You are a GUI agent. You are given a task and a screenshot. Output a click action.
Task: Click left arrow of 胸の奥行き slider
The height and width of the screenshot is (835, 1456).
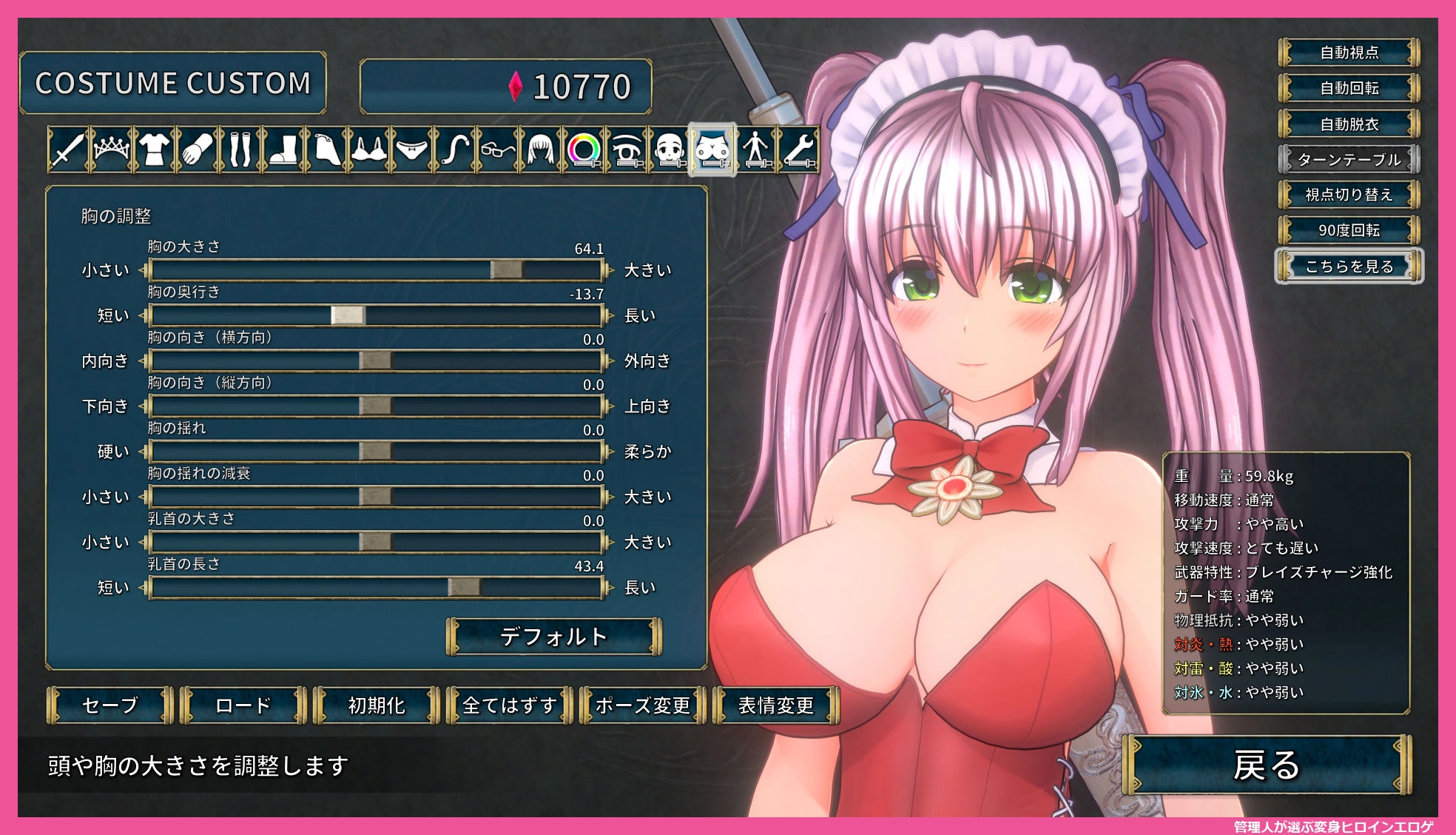pyautogui.click(x=143, y=315)
